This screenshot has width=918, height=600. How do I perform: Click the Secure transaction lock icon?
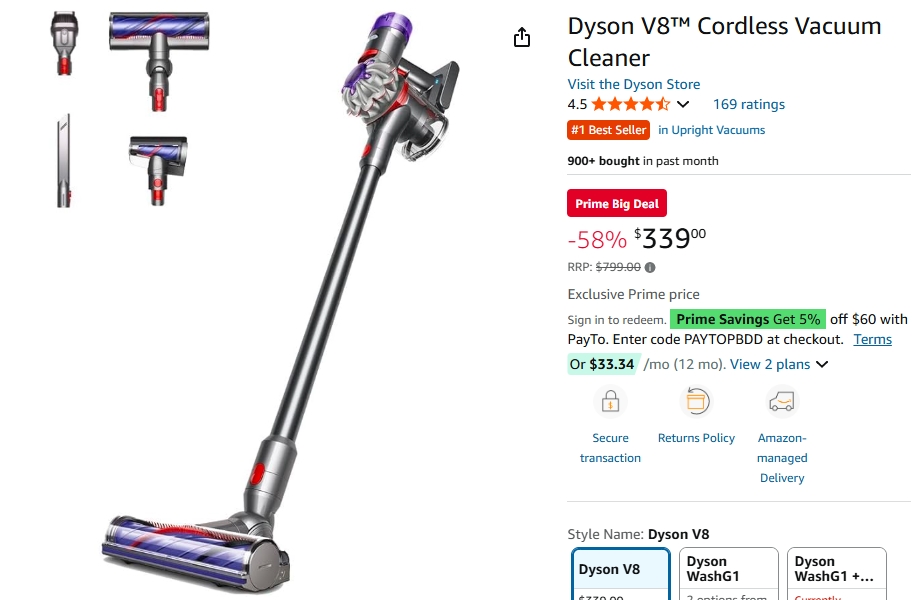coord(610,402)
